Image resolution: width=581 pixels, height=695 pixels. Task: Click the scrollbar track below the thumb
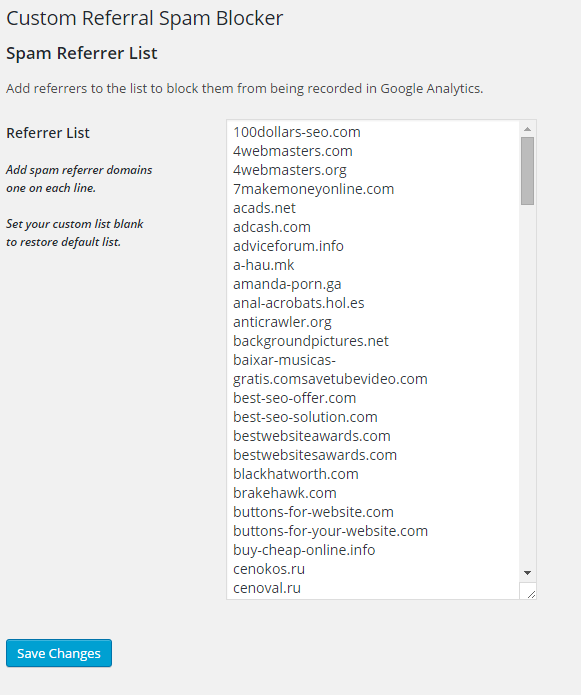[527, 385]
